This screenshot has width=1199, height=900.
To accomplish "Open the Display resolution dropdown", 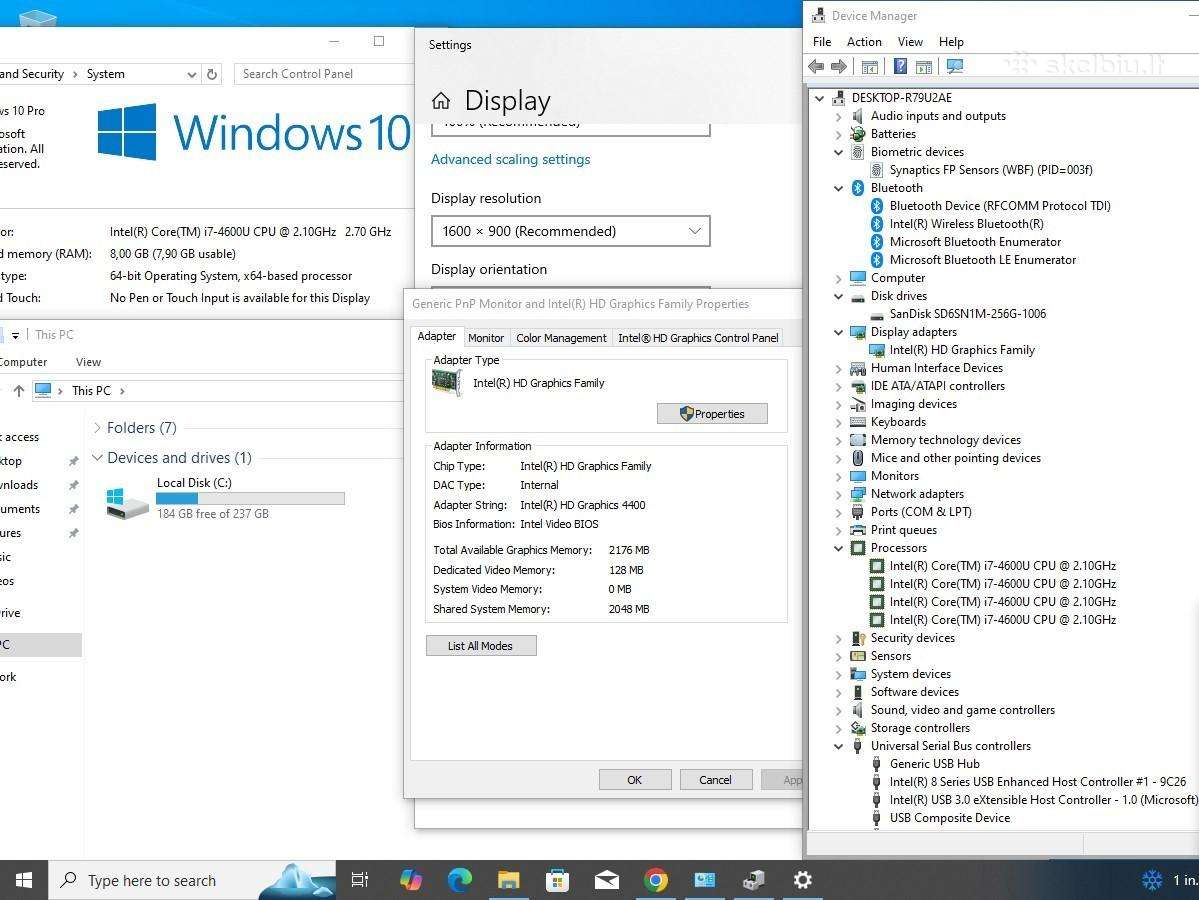I will [x=570, y=231].
